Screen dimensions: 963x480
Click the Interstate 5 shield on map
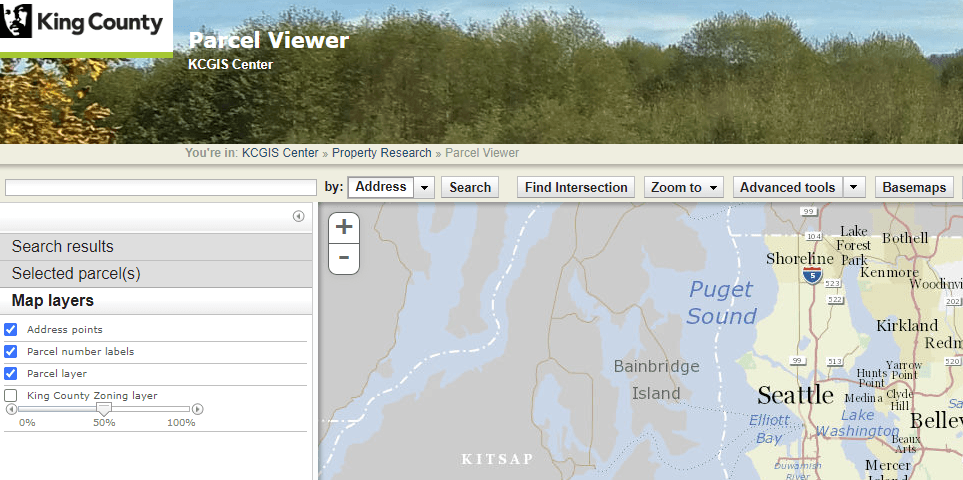tap(811, 275)
